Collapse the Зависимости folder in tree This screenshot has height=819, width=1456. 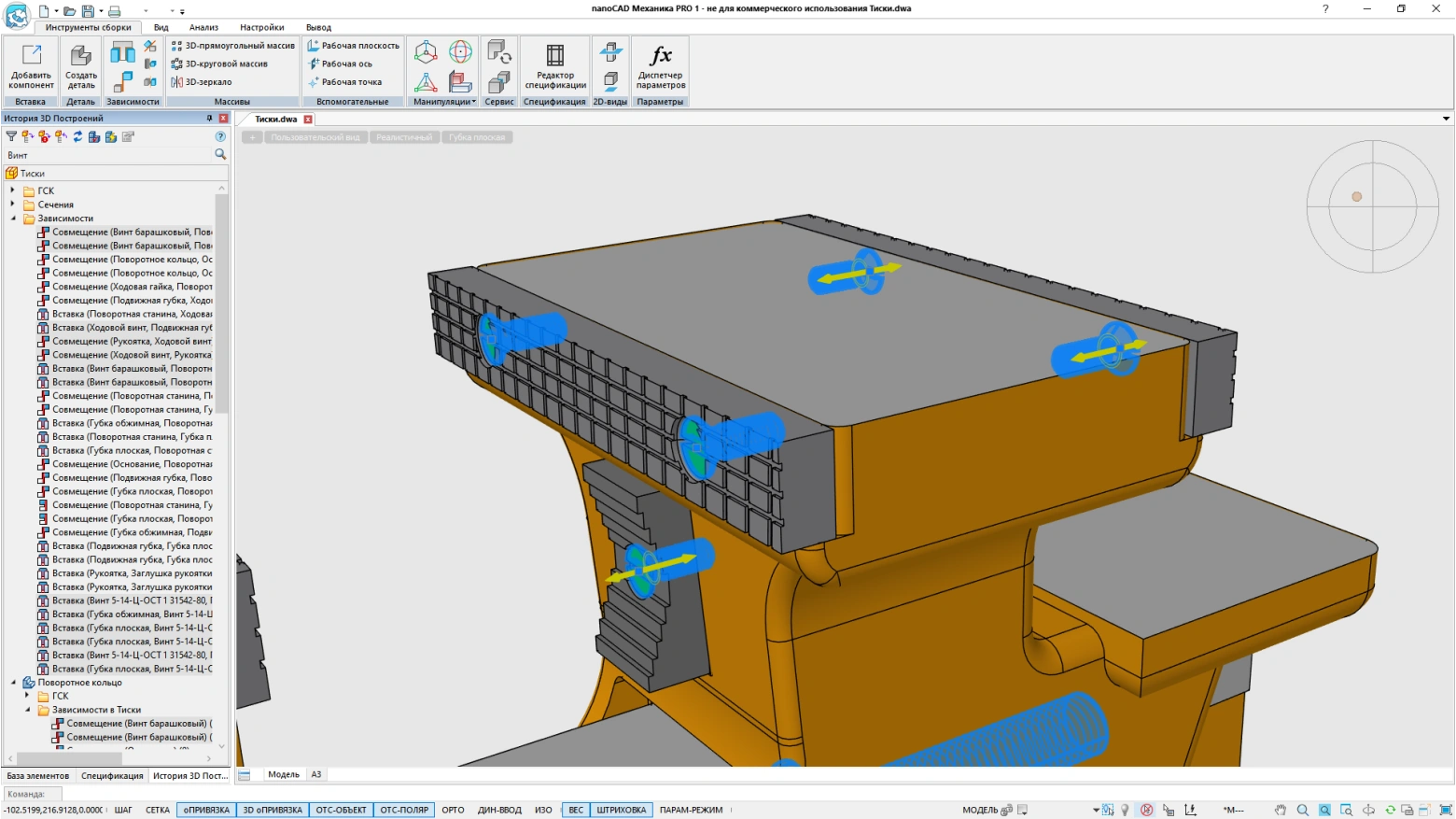tap(13, 219)
